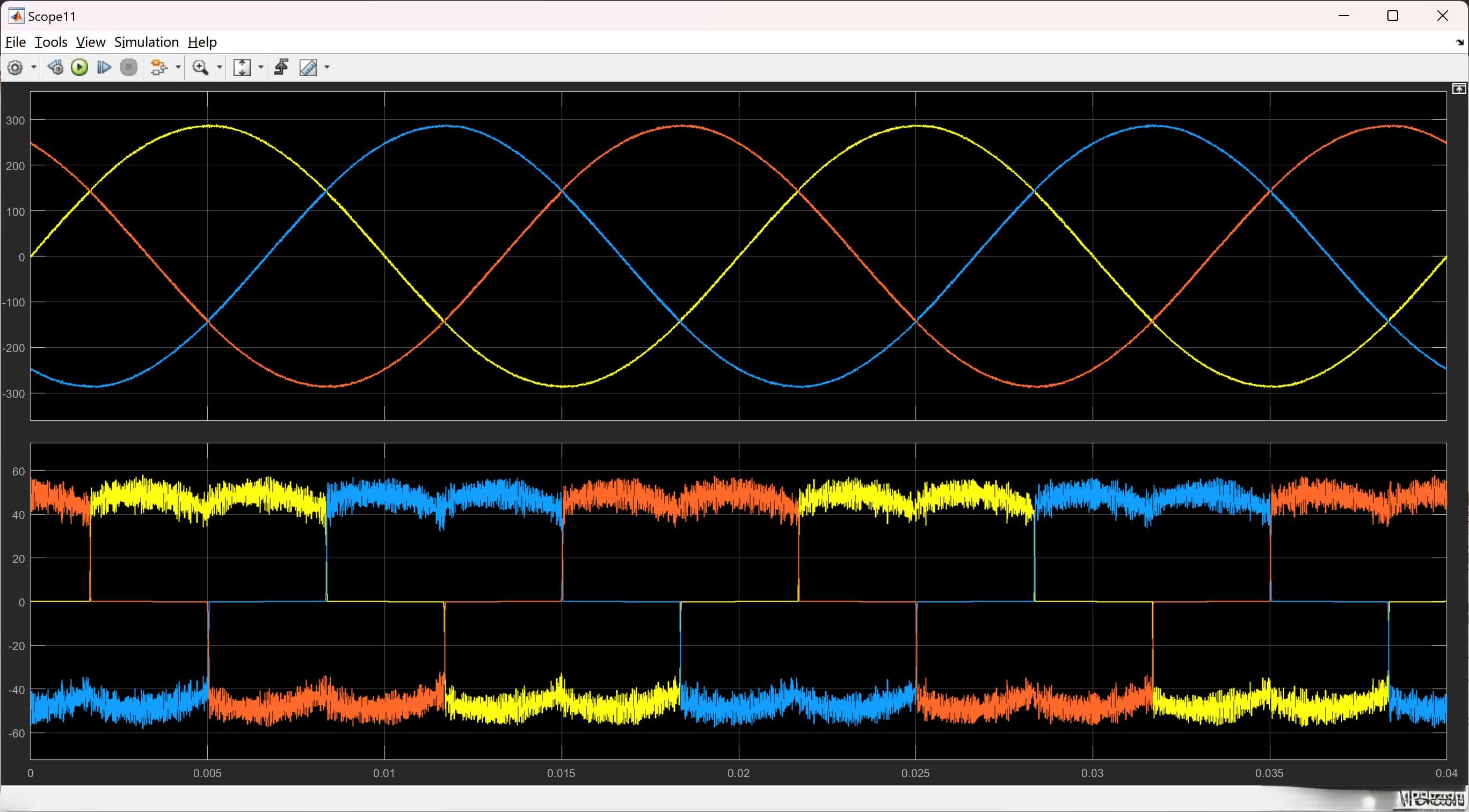Close the Scope11 window

1442,16
